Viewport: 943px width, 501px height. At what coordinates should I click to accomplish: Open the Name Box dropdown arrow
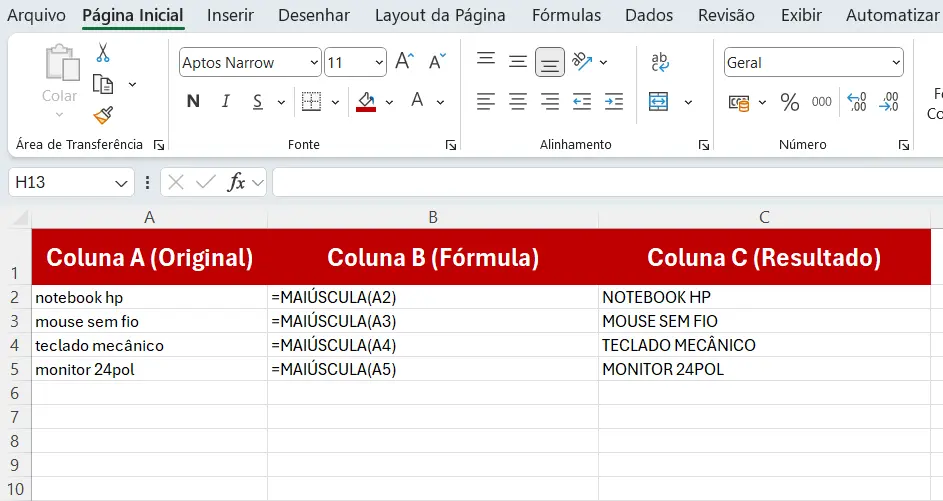coord(122,183)
